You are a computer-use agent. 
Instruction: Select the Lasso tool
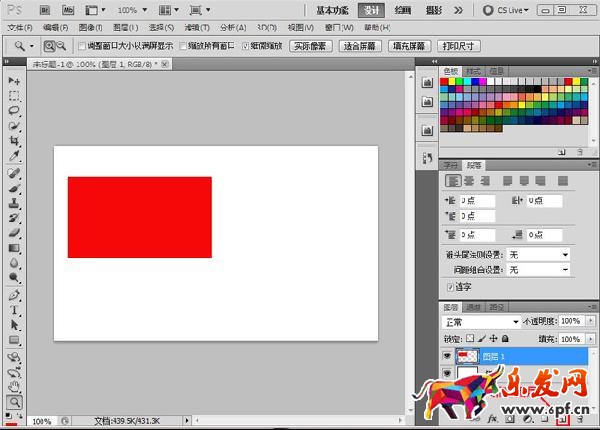14,111
